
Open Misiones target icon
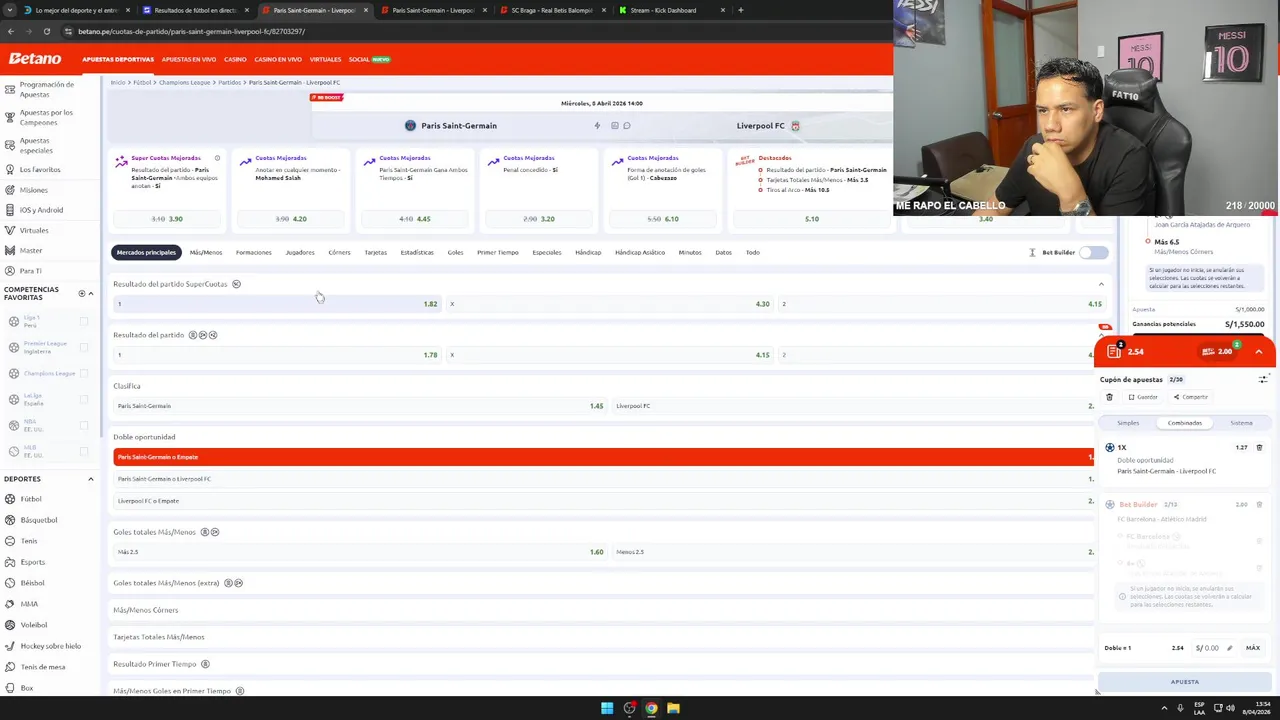click(x=10, y=190)
